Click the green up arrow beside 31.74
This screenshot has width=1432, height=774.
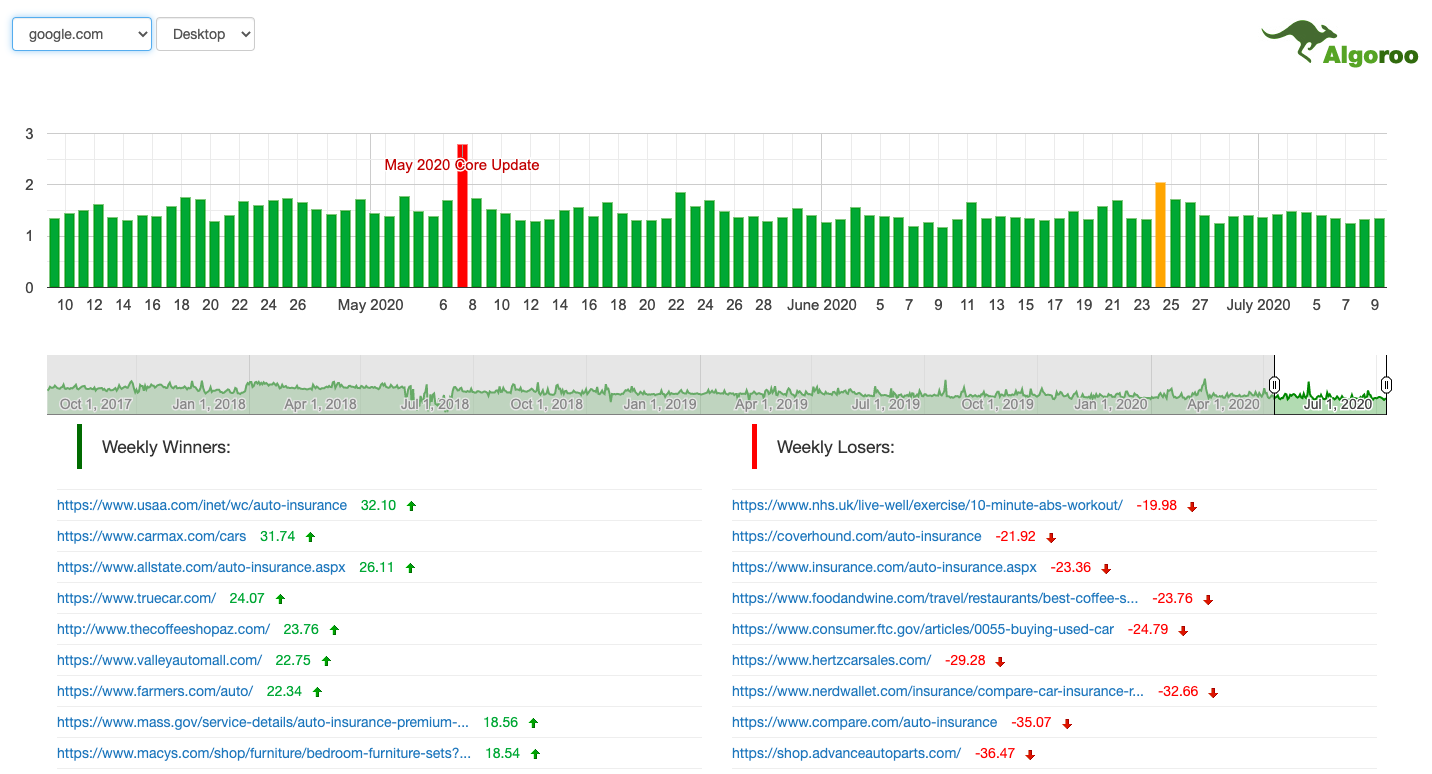(x=310, y=537)
